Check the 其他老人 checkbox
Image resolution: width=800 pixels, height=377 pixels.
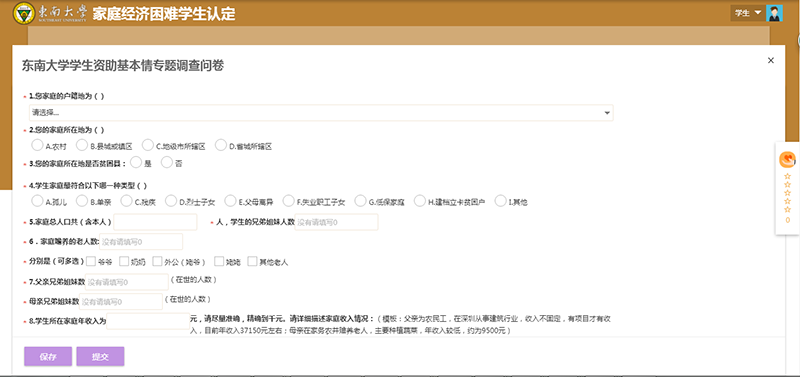(252, 261)
